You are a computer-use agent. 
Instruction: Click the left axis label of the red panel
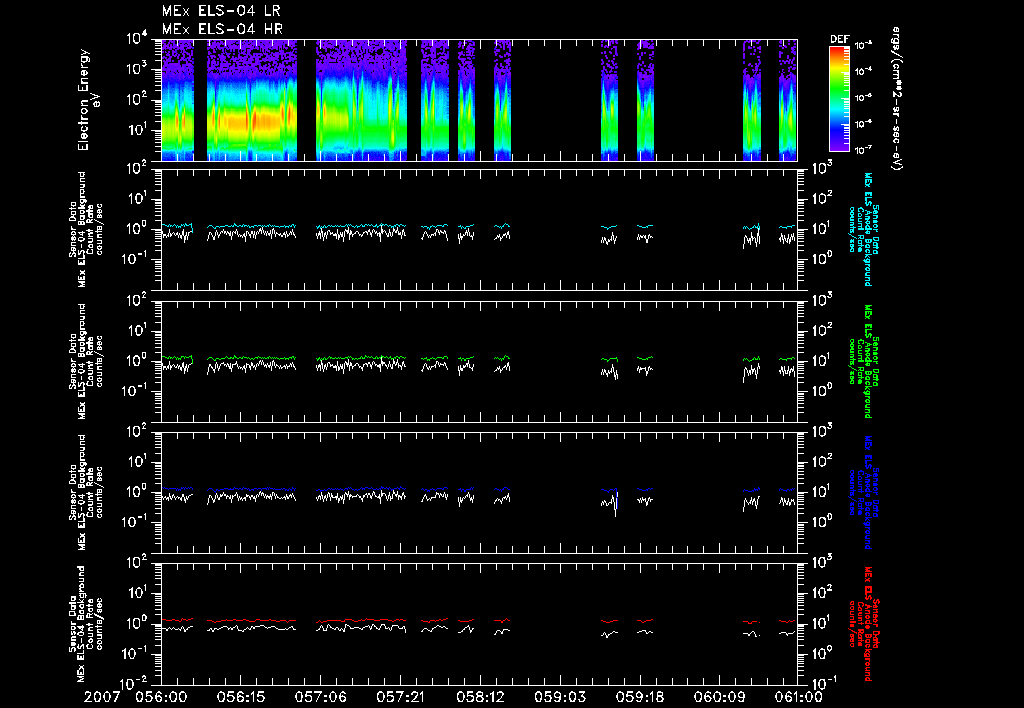[x=86, y=624]
